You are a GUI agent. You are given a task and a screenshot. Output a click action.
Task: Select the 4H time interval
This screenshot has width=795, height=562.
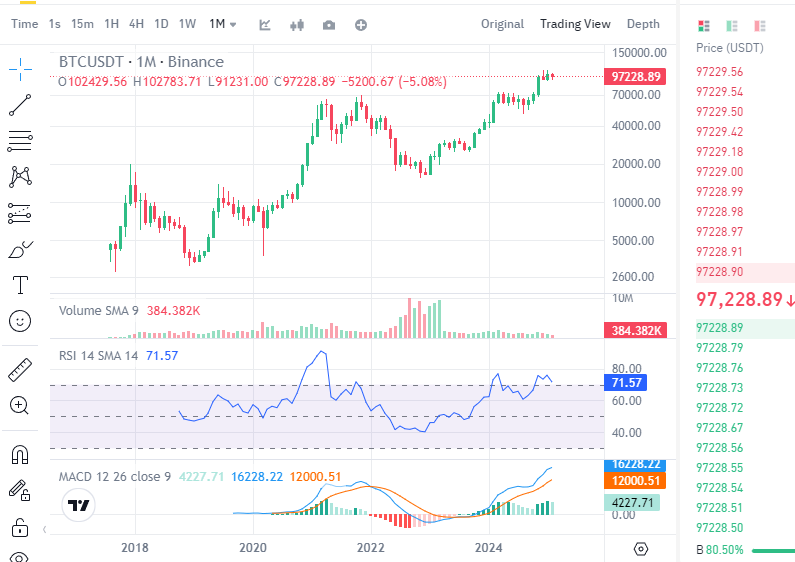[136, 24]
